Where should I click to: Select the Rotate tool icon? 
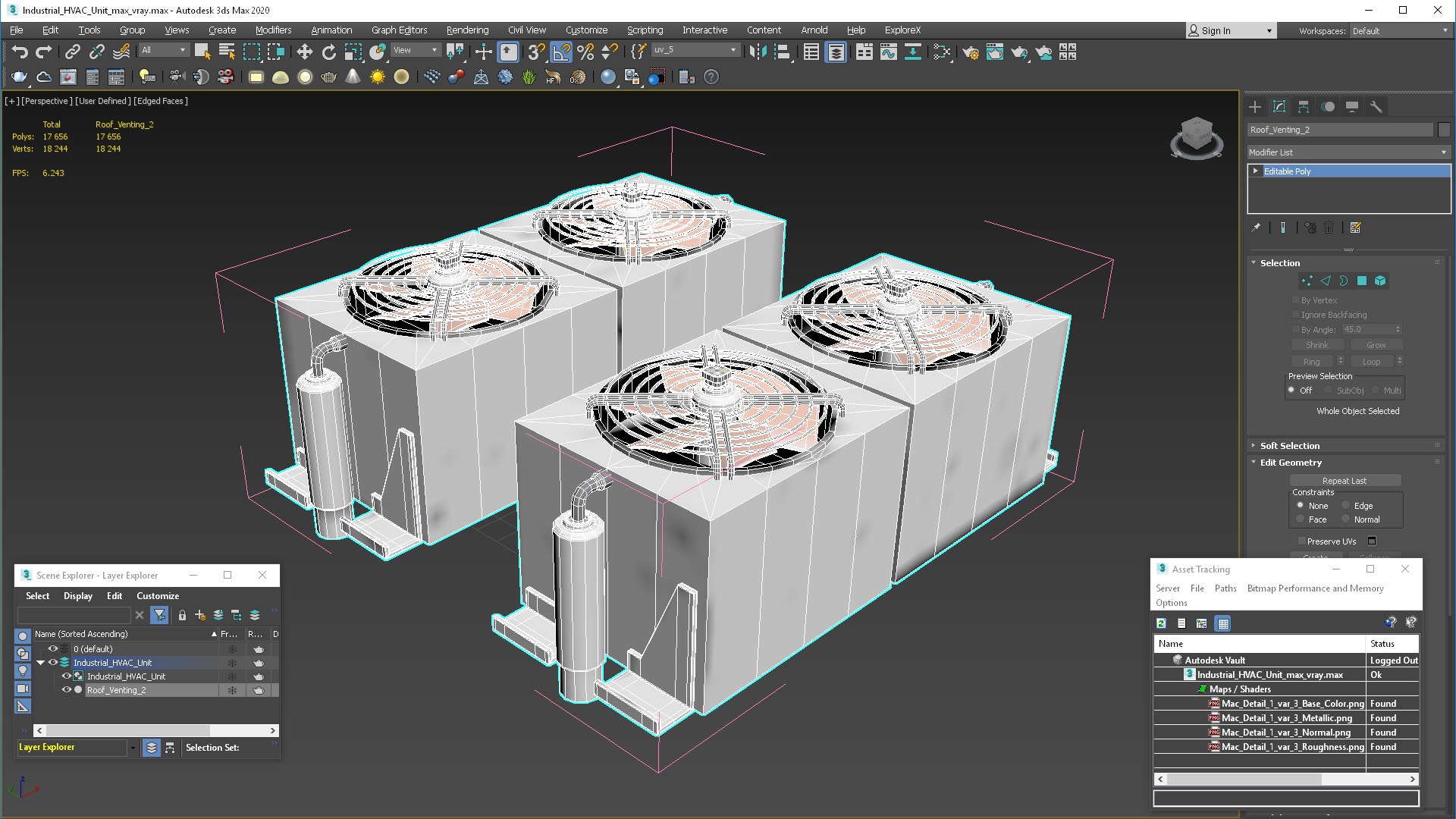click(328, 52)
